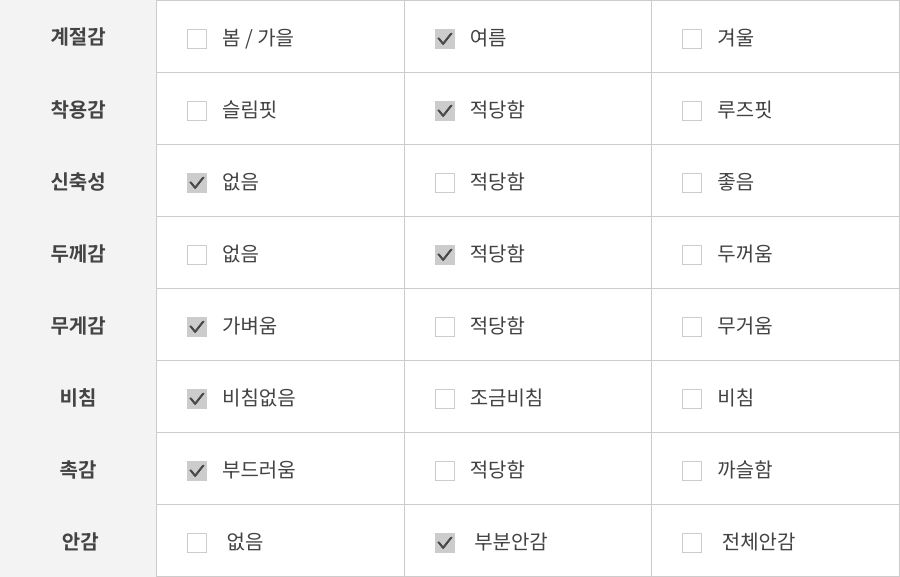Enable the 루즈핏 checkbox
This screenshot has width=900, height=577.
tap(692, 111)
